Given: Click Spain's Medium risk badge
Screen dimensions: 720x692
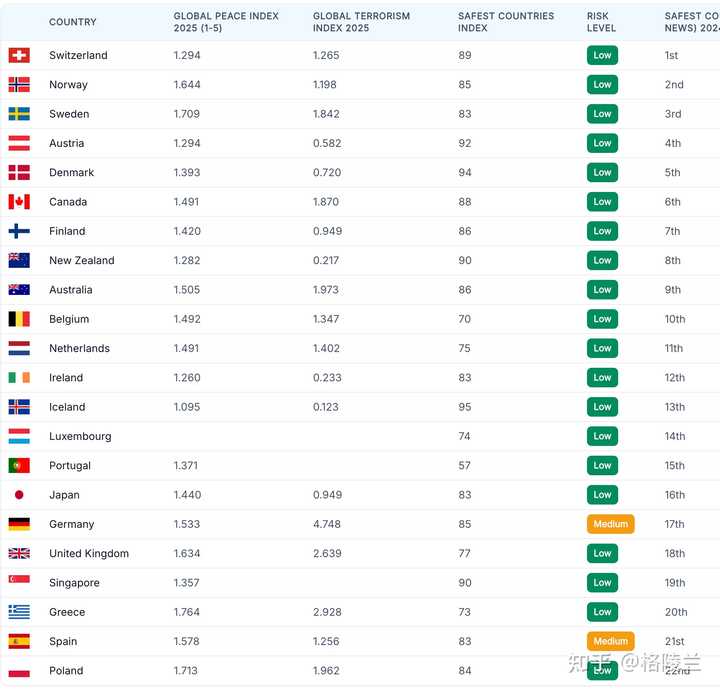Looking at the screenshot, I should click(610, 641).
